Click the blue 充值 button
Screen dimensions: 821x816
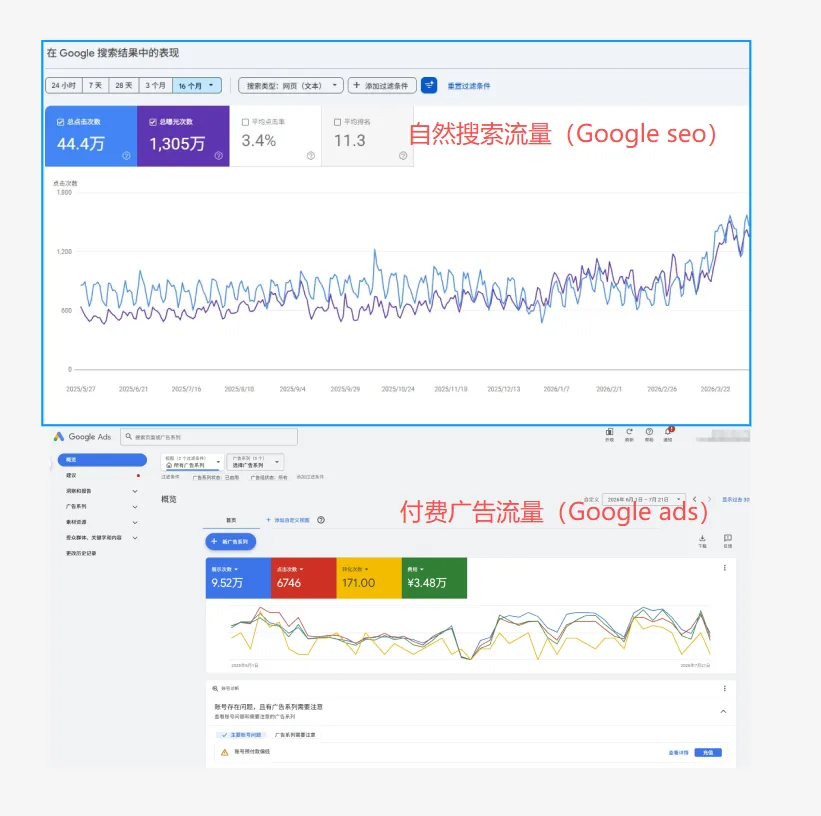click(708, 753)
